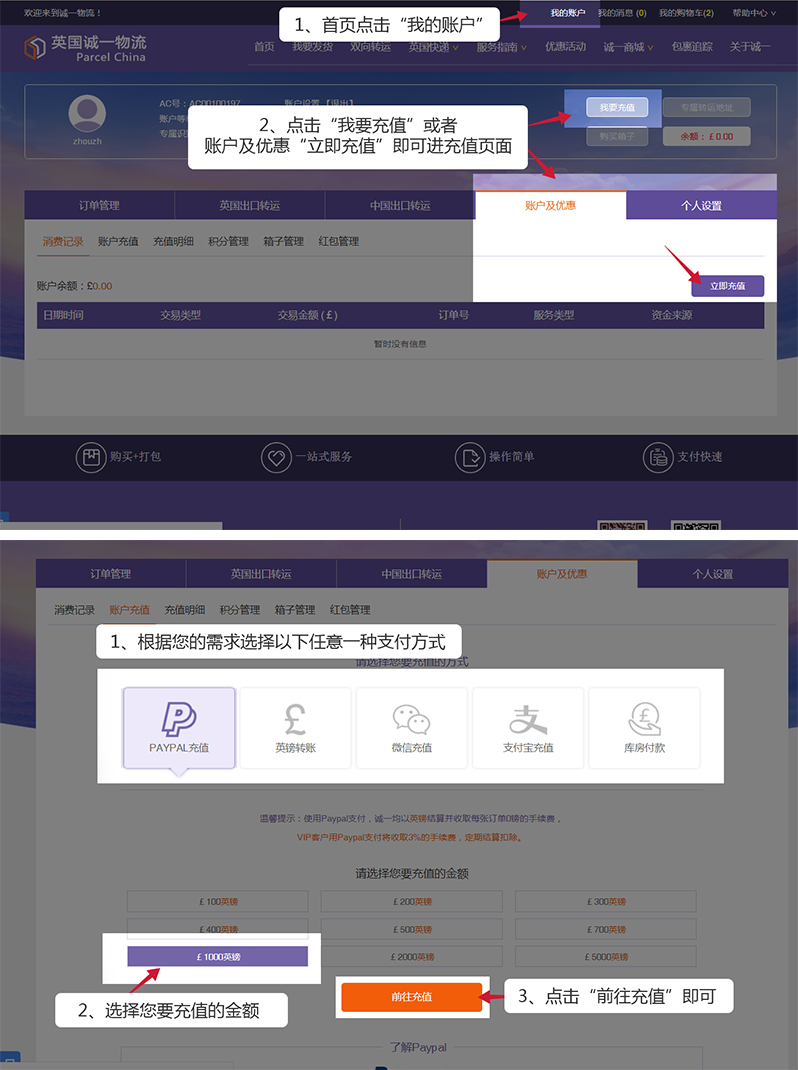Click the user avatar above zhouzh
Screen dimensions: 798x1070
click(87, 113)
